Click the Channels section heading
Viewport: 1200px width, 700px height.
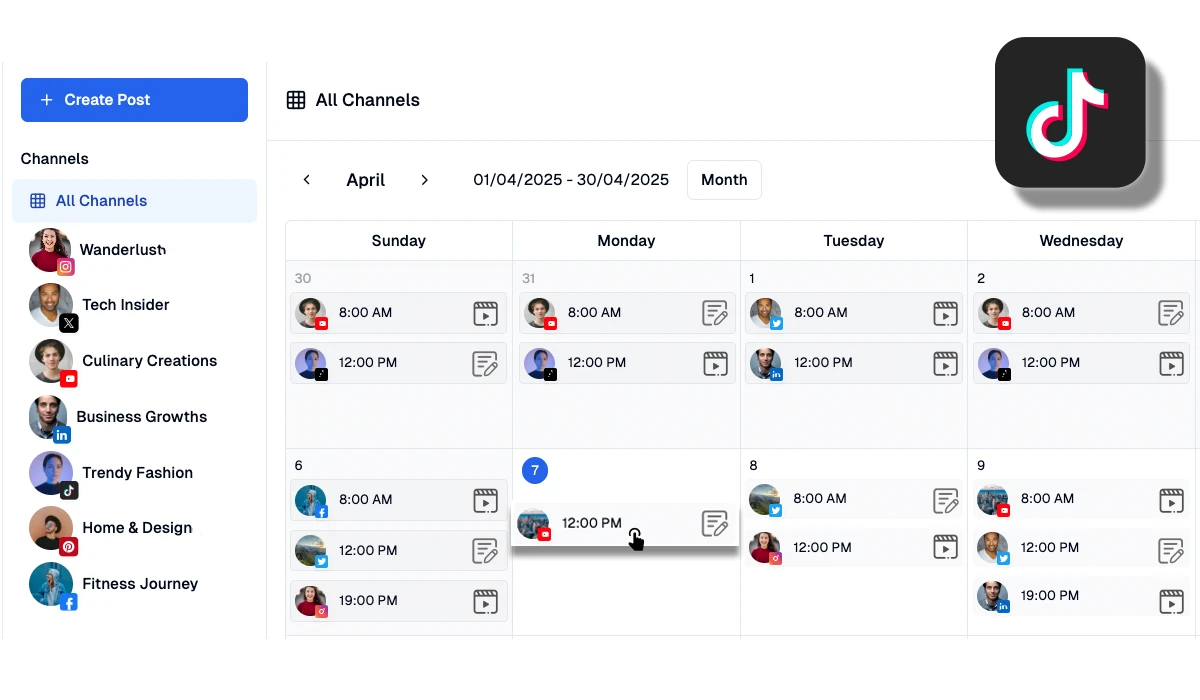point(55,159)
